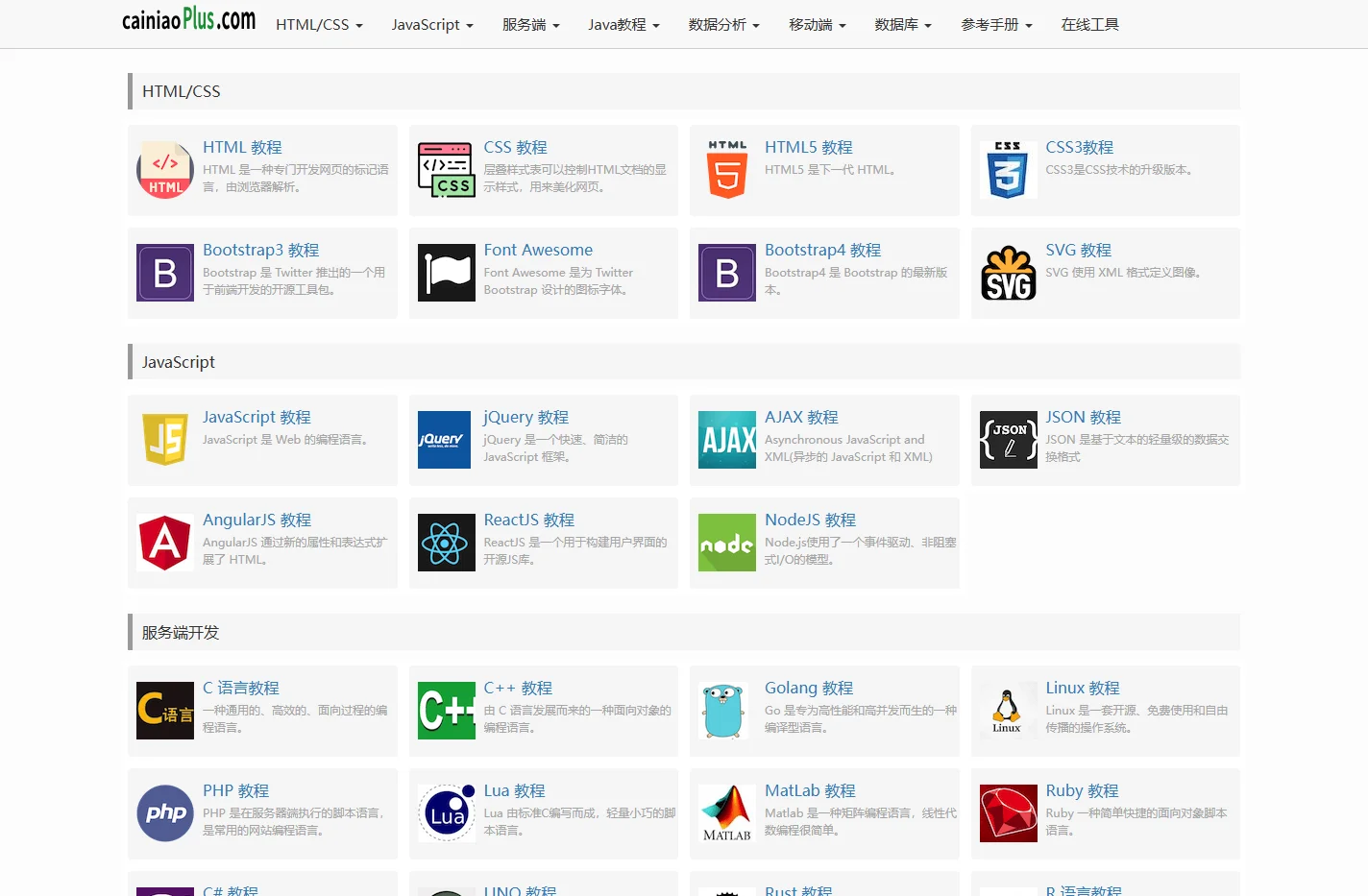Viewport: 1368px width, 896px height.
Task: Click the HTML tutorial icon
Action: tap(165, 170)
